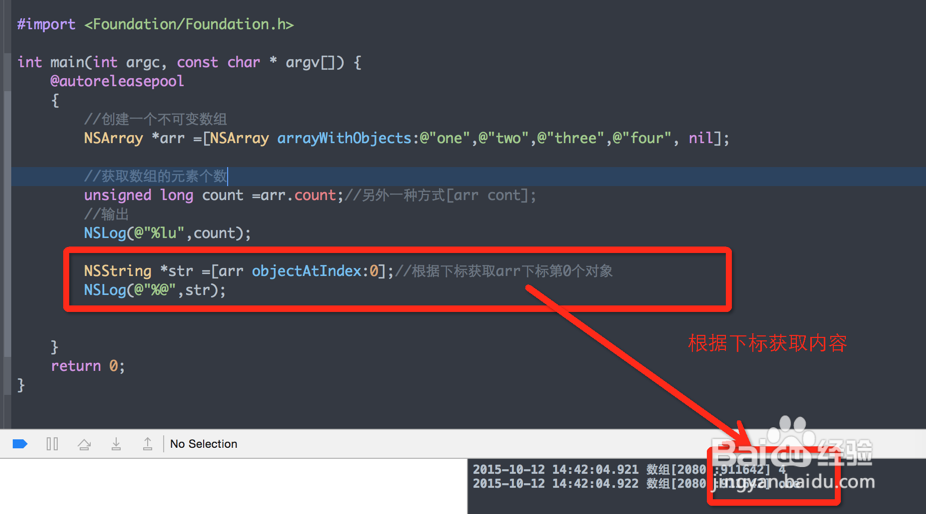
Task: Click the #import Foundation line
Action: click(155, 24)
